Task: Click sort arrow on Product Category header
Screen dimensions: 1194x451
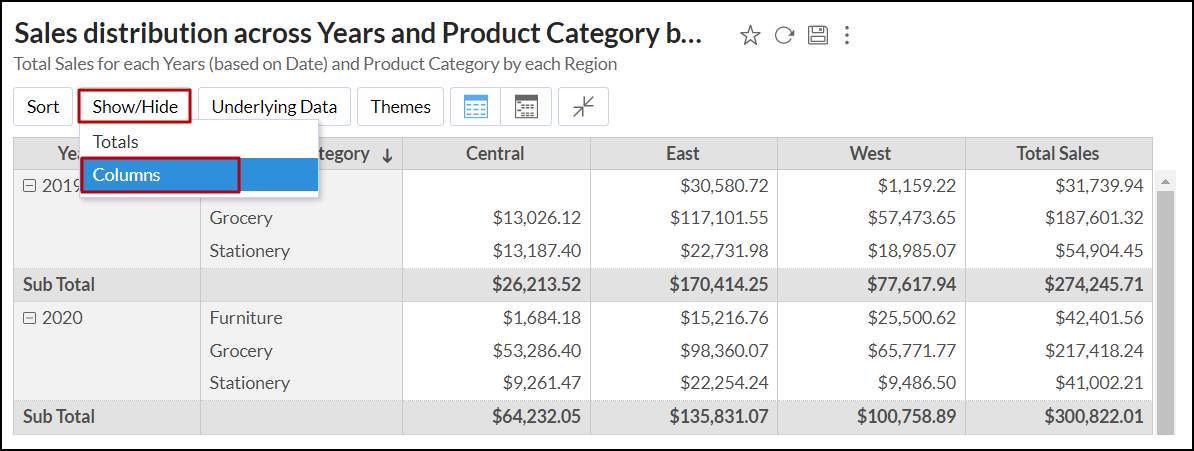Action: [387, 155]
